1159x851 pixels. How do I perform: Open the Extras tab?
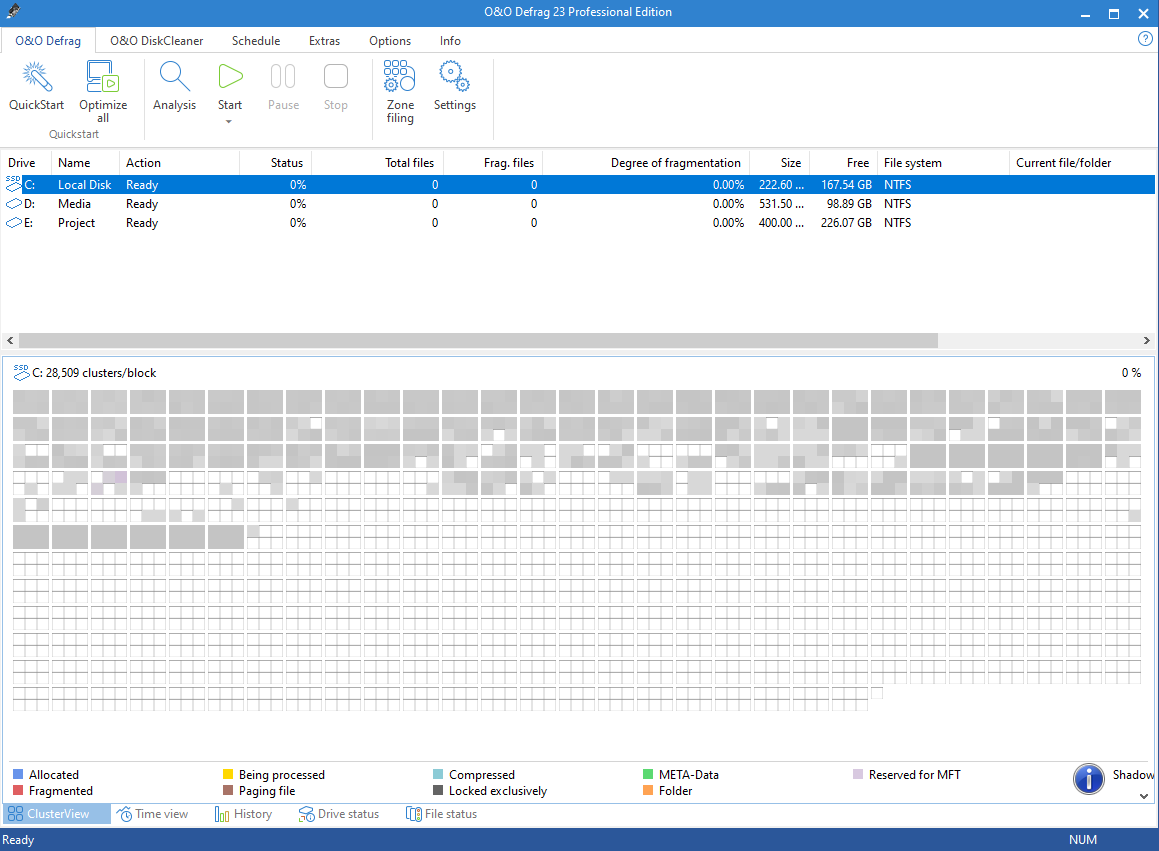click(324, 41)
